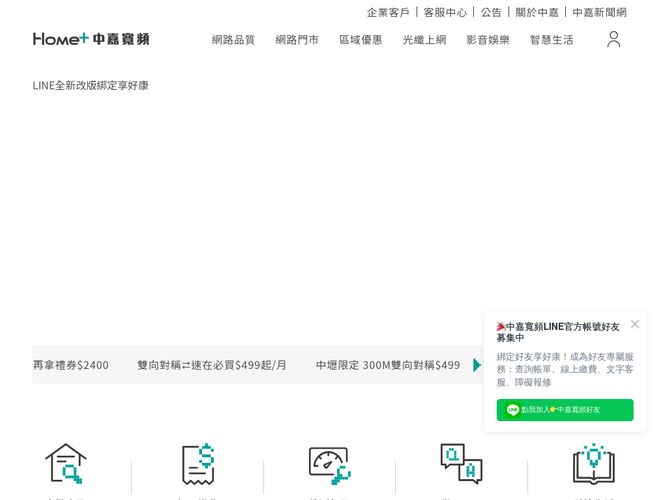Open the user account icon
Viewport: 668px width, 500px height.
click(x=613, y=39)
